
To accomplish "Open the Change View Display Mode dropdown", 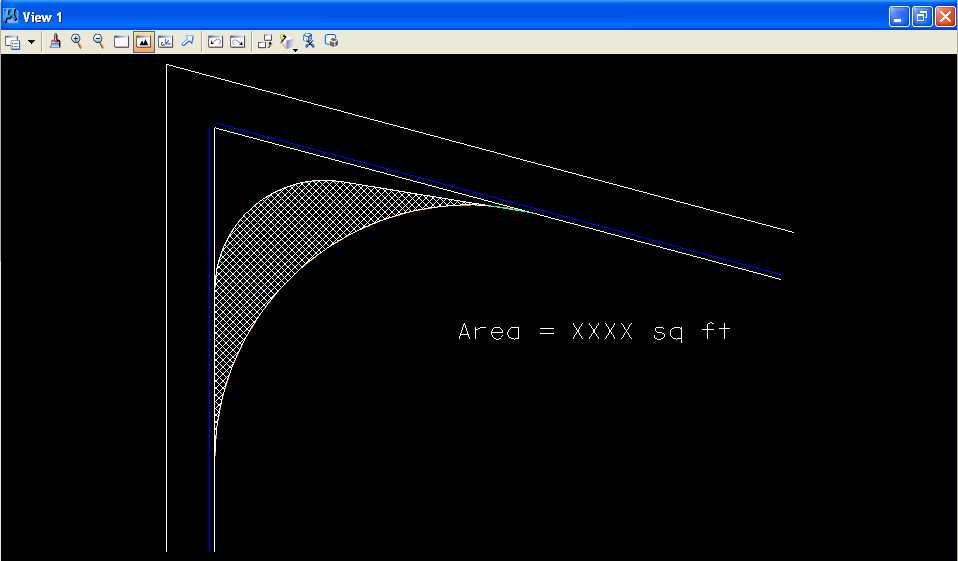I will (288, 42).
